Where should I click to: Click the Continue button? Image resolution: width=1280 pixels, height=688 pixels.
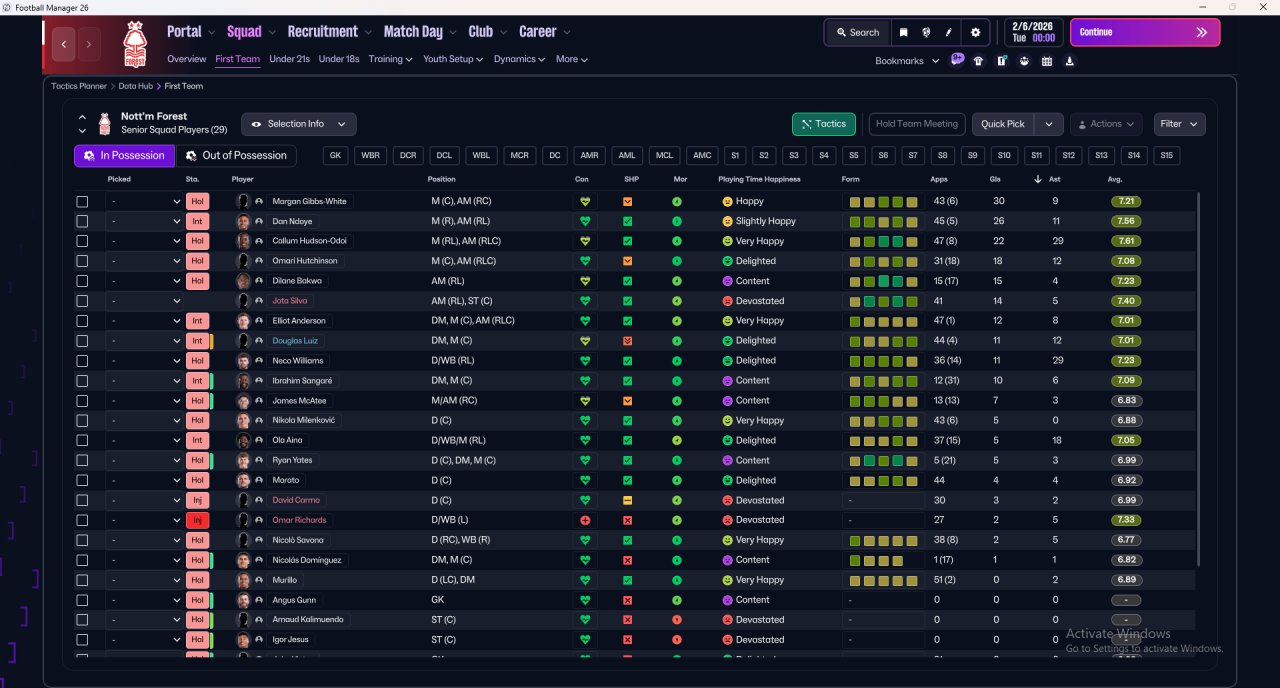(1145, 32)
